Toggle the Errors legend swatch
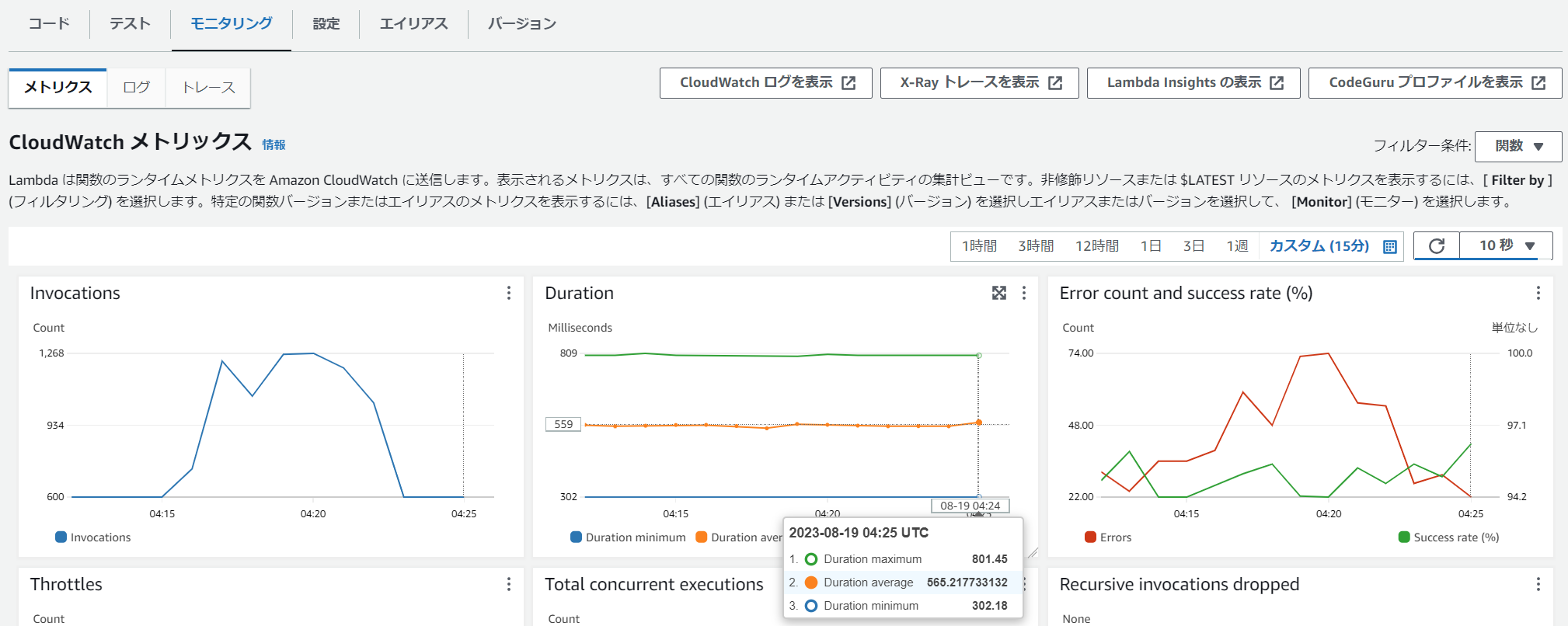 pos(1090,537)
